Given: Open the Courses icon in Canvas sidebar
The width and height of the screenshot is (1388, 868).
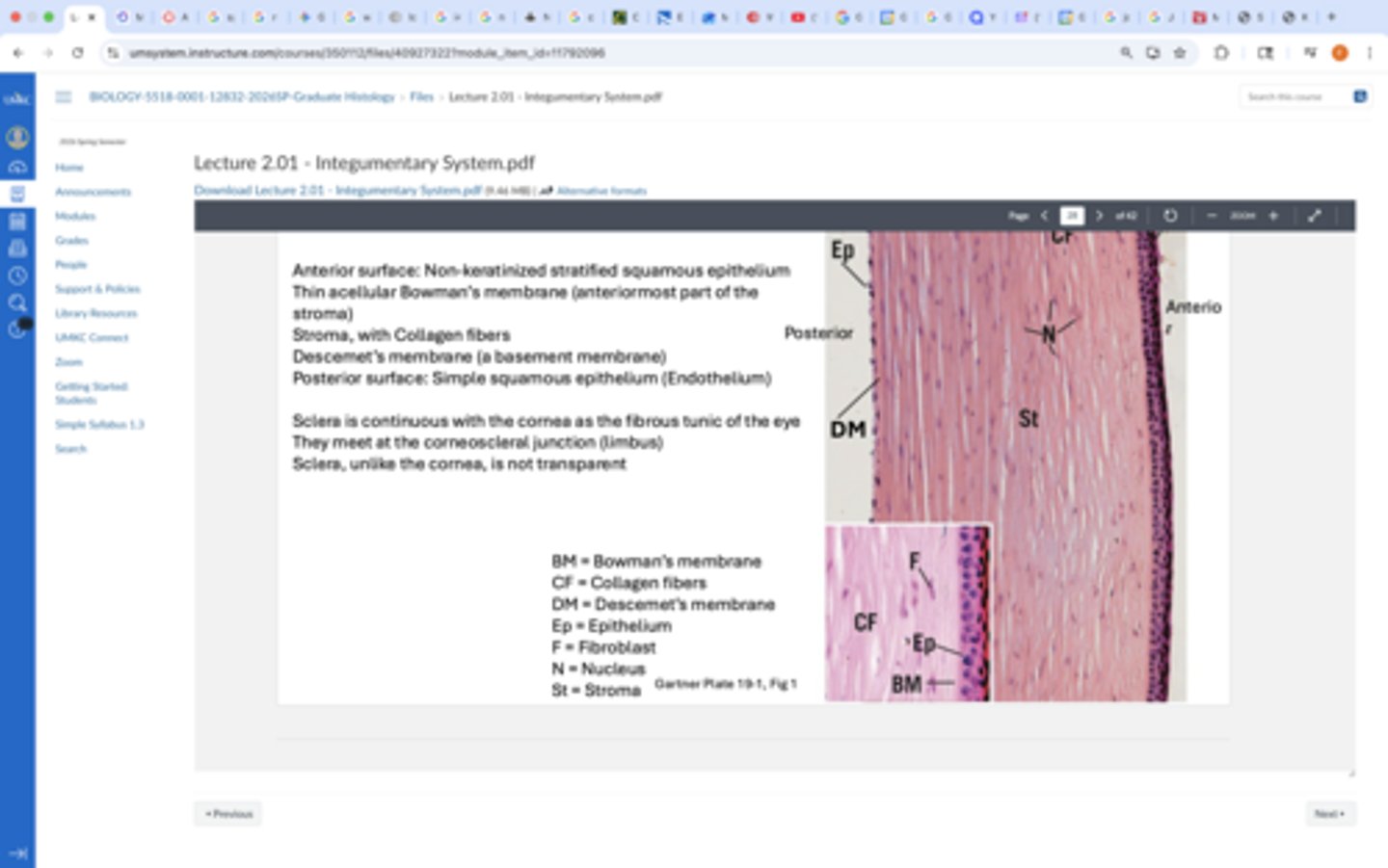Looking at the screenshot, I should (x=17, y=194).
